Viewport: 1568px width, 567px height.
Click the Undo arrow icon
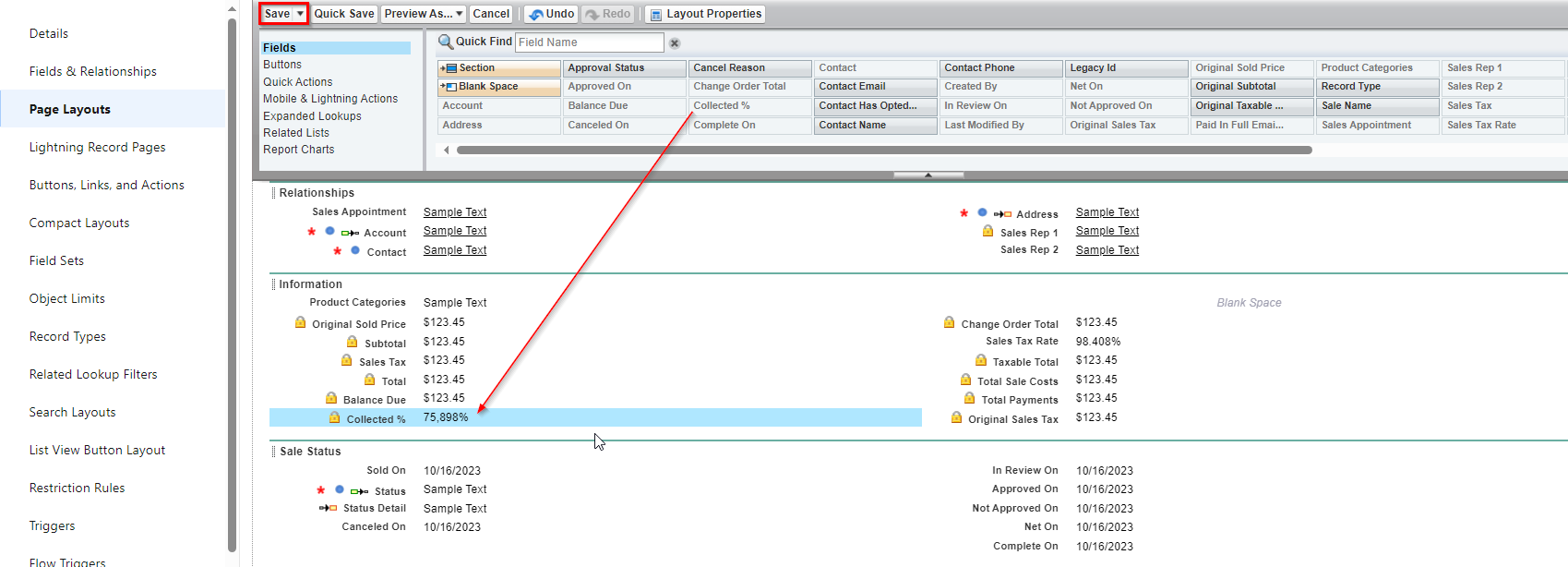click(x=535, y=14)
